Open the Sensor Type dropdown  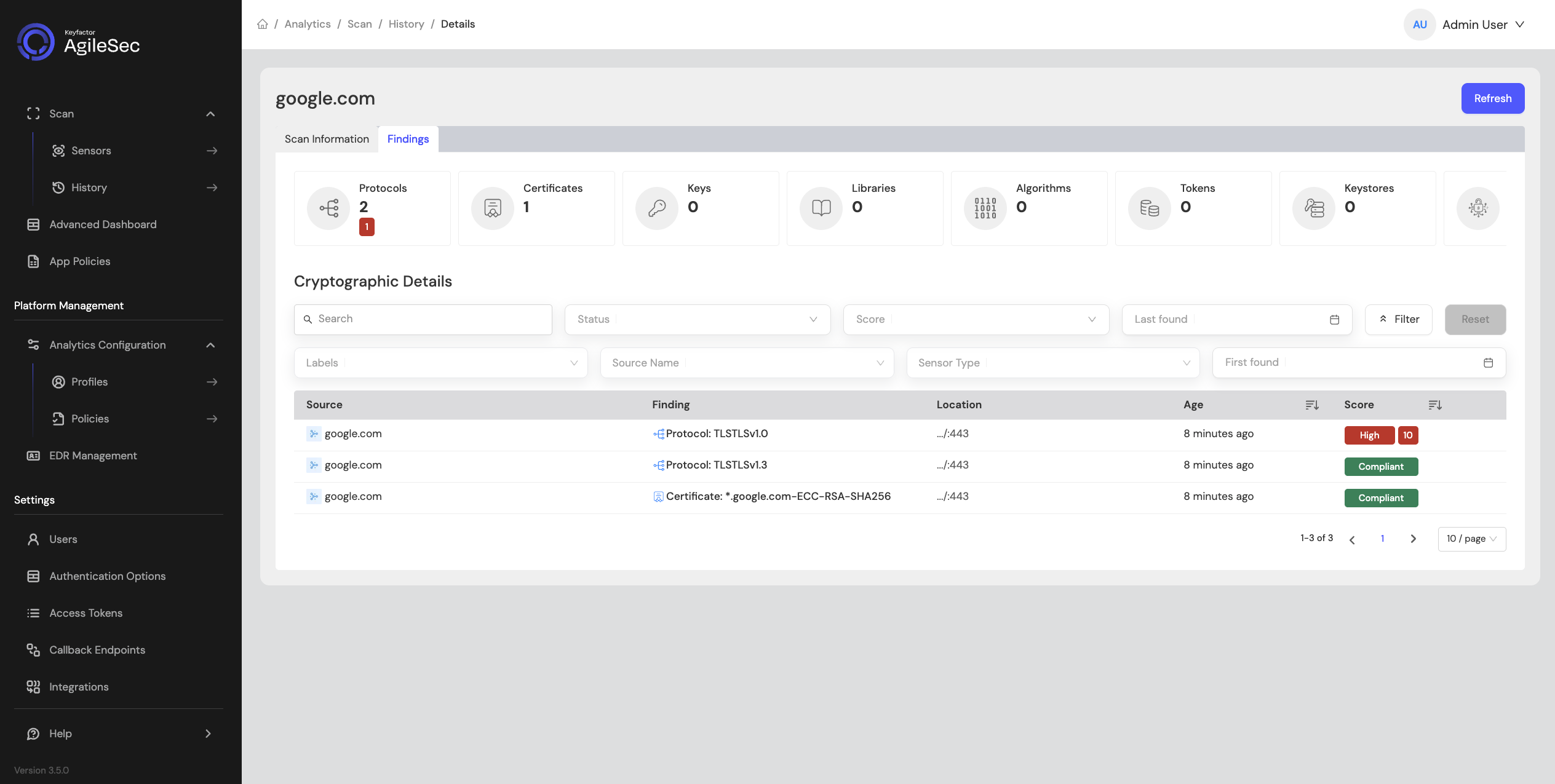[1053, 363]
